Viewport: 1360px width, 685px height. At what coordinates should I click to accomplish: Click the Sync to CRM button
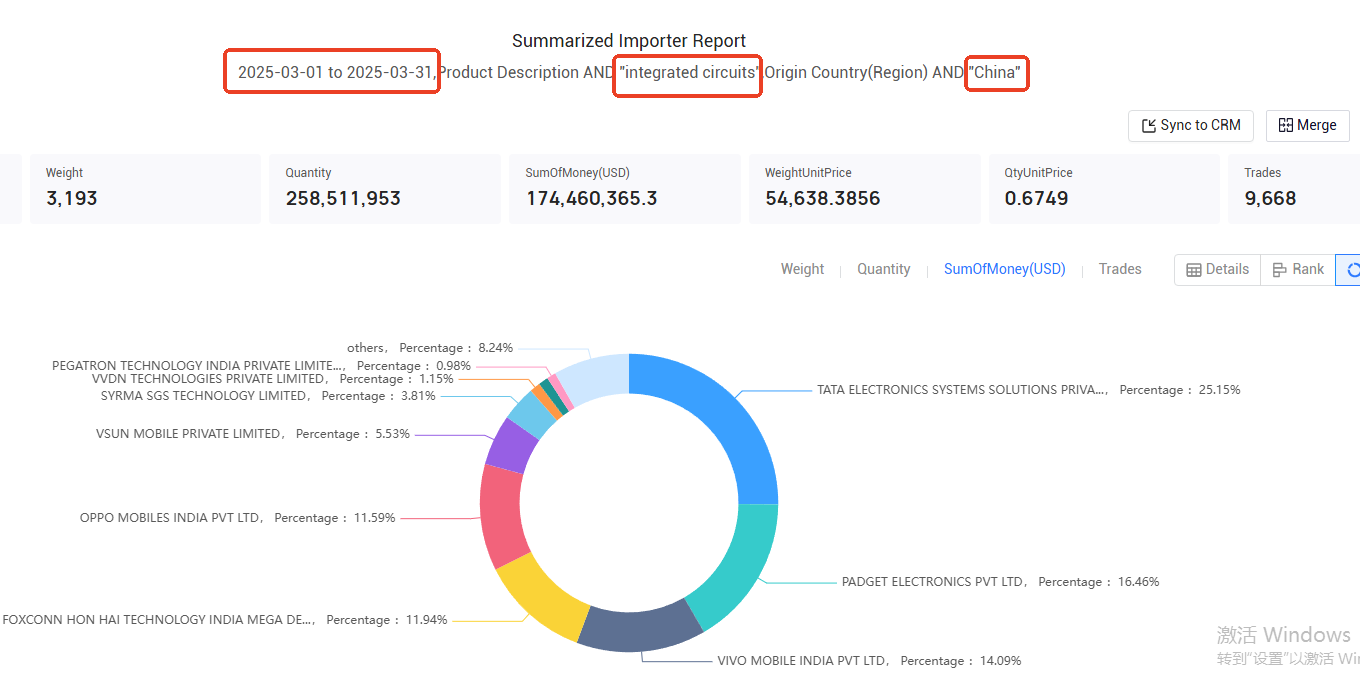(x=1191, y=125)
